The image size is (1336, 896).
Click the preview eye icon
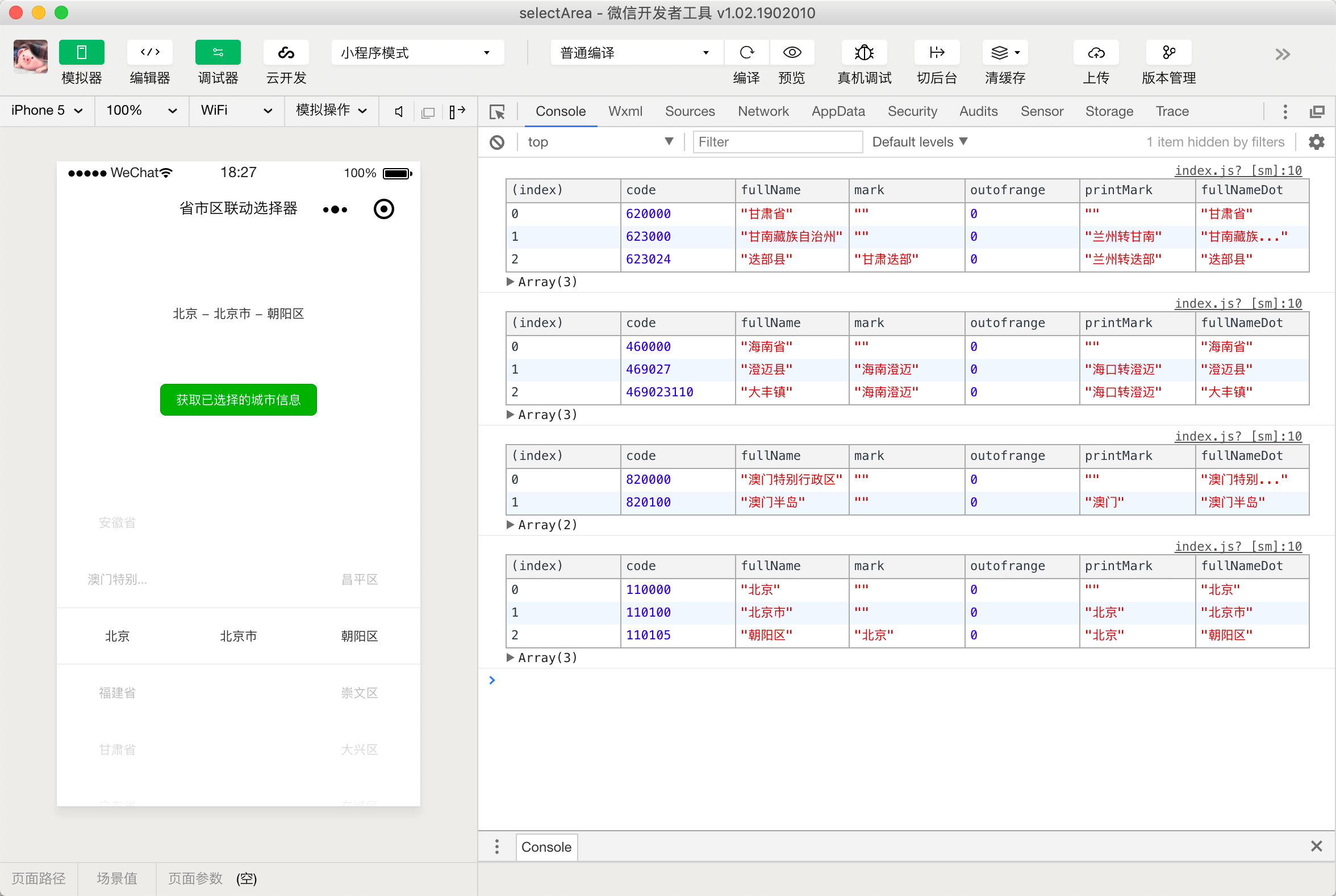(x=792, y=53)
